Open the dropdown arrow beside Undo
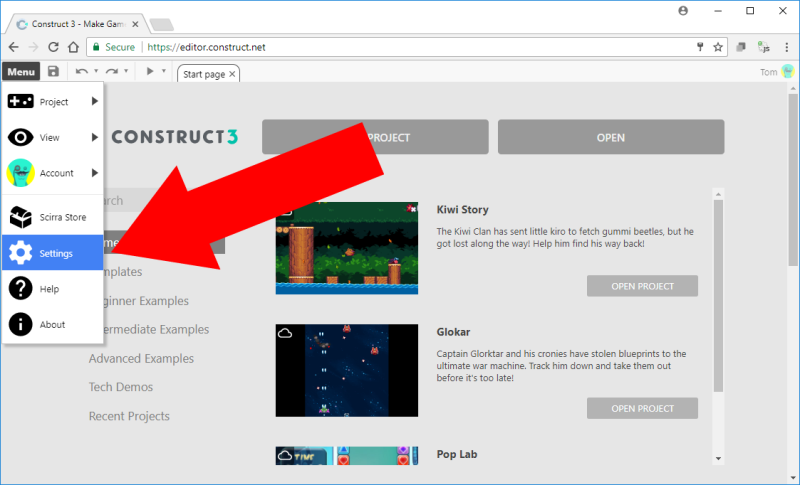This screenshot has height=485, width=800. (x=96, y=72)
